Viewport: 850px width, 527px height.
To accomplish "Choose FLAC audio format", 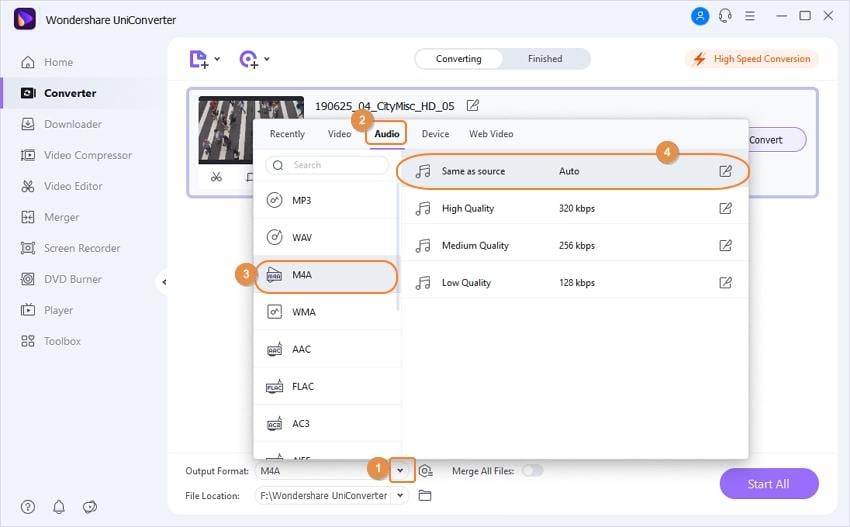I will [x=326, y=387].
